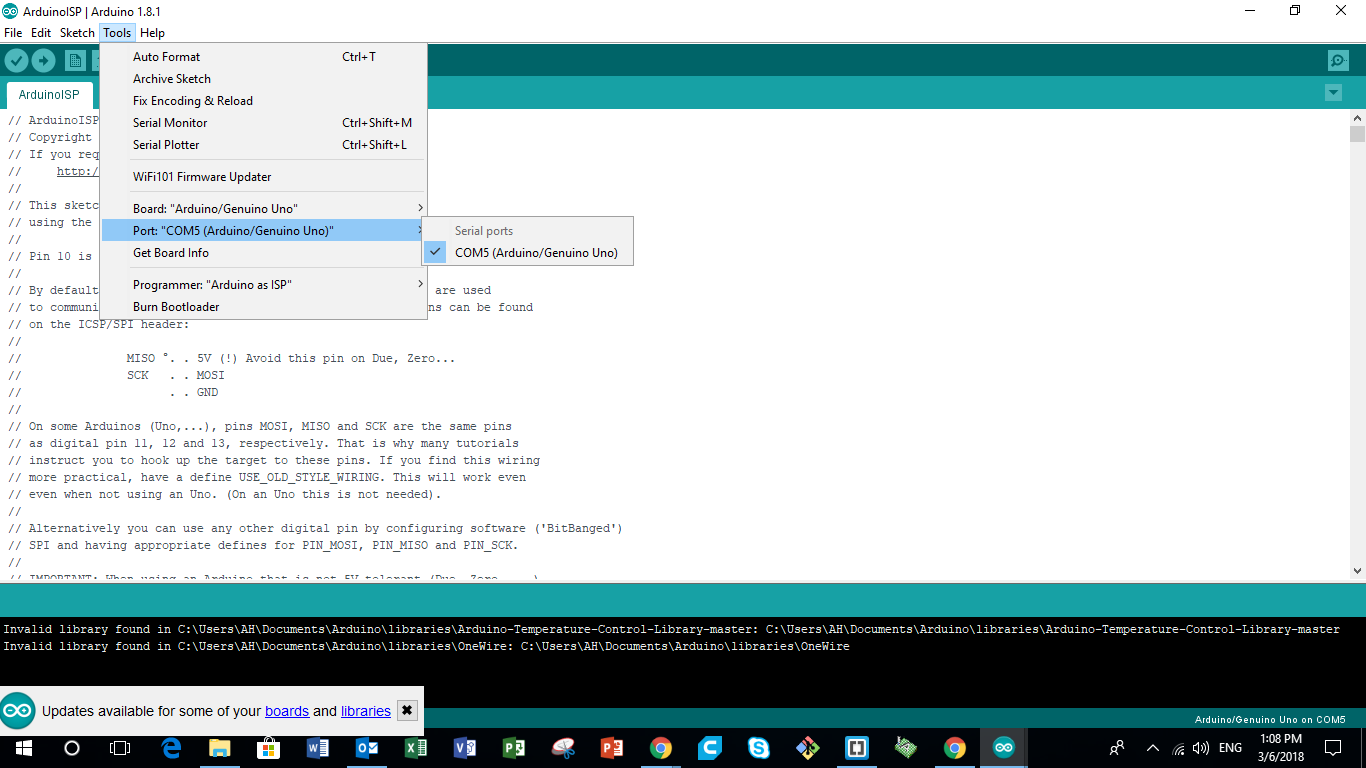Open the Serial Monitor magnifier icon
This screenshot has height=768, width=1366.
[1338, 61]
